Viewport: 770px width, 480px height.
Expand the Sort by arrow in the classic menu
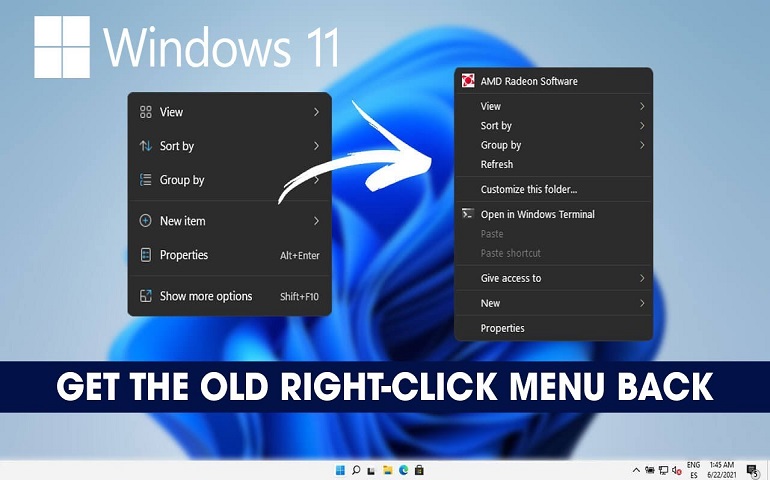(x=642, y=126)
